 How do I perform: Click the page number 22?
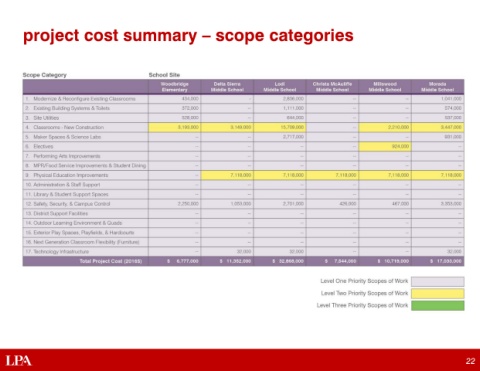[x=470, y=361]
